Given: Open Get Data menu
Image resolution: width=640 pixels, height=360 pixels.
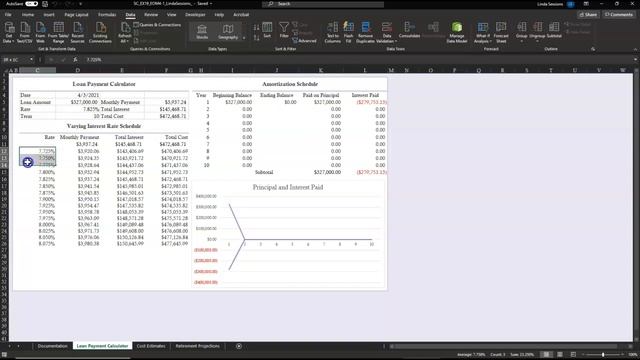Looking at the screenshot, I should [9, 33].
